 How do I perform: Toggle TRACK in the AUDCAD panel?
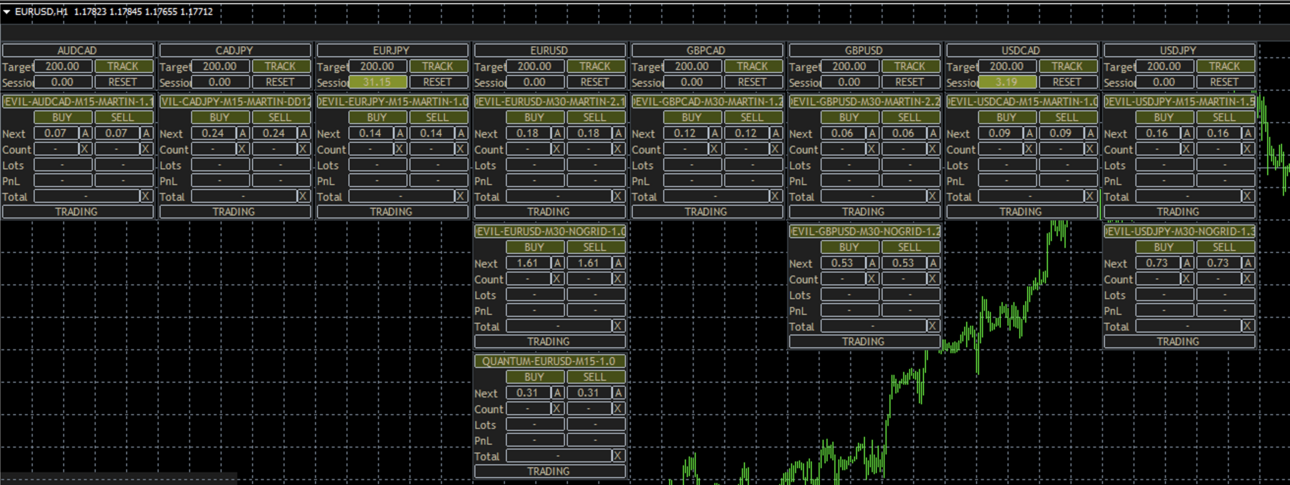click(124, 66)
